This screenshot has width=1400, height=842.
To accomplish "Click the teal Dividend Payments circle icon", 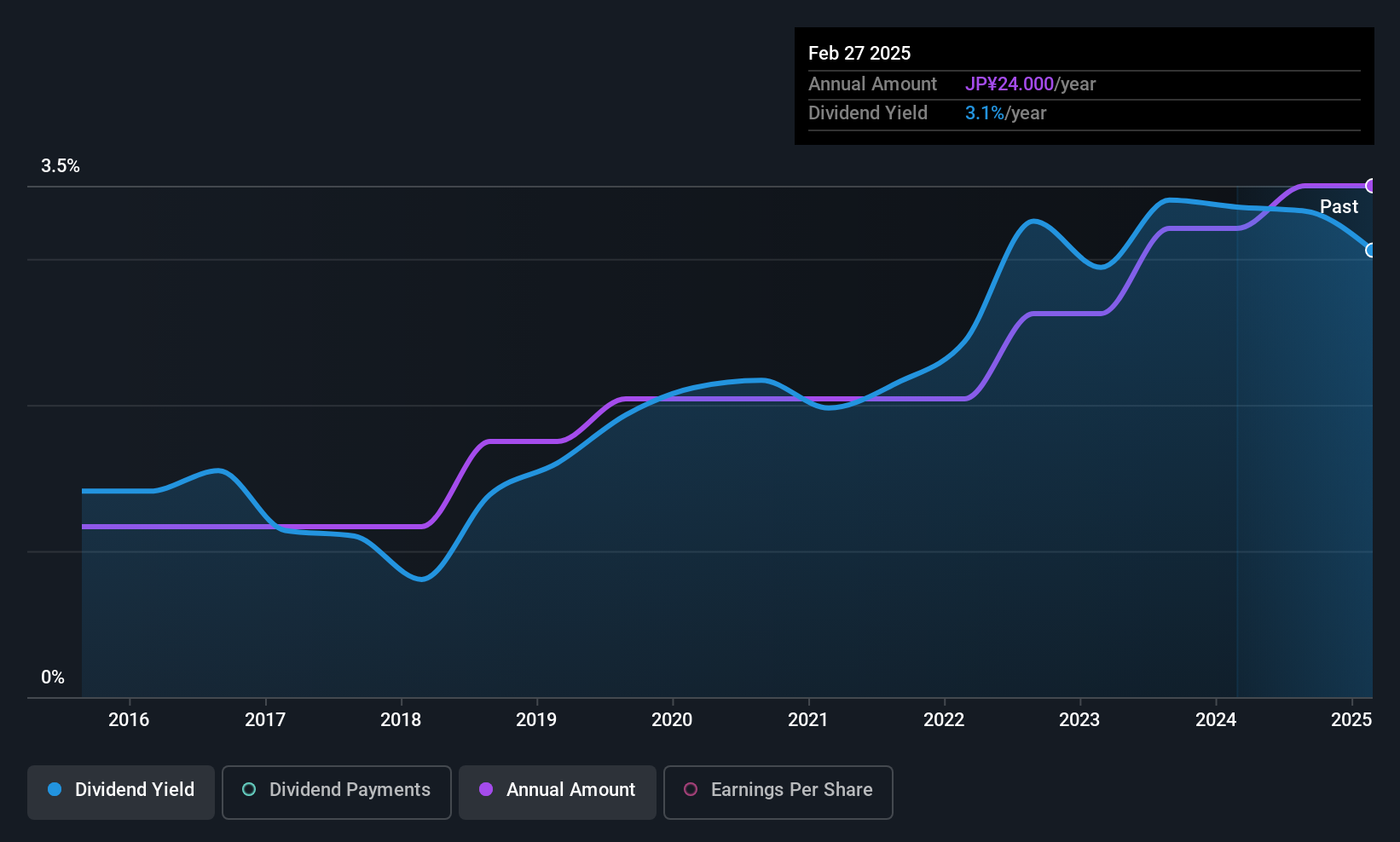I will (249, 789).
